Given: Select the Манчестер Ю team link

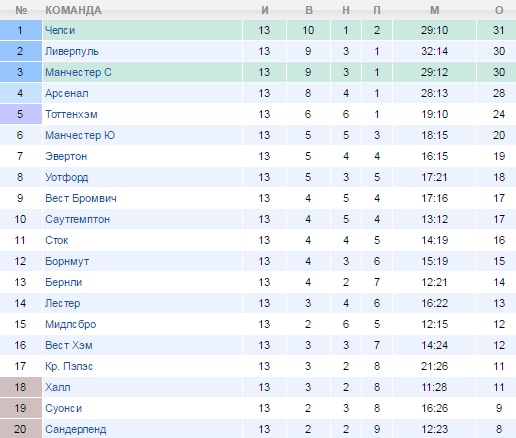Looking at the screenshot, I should tap(80, 135).
